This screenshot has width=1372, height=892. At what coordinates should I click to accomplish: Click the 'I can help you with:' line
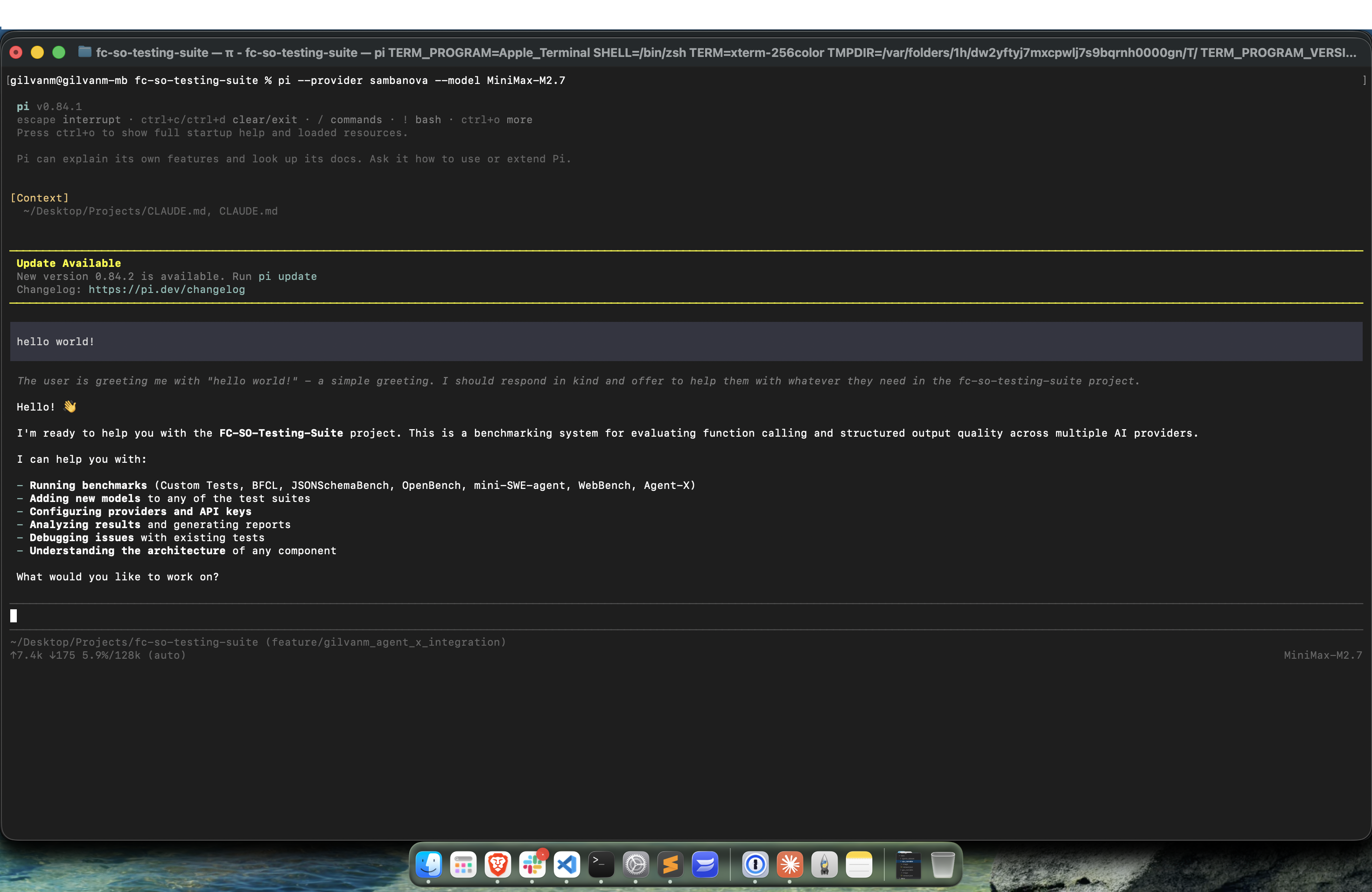point(81,459)
